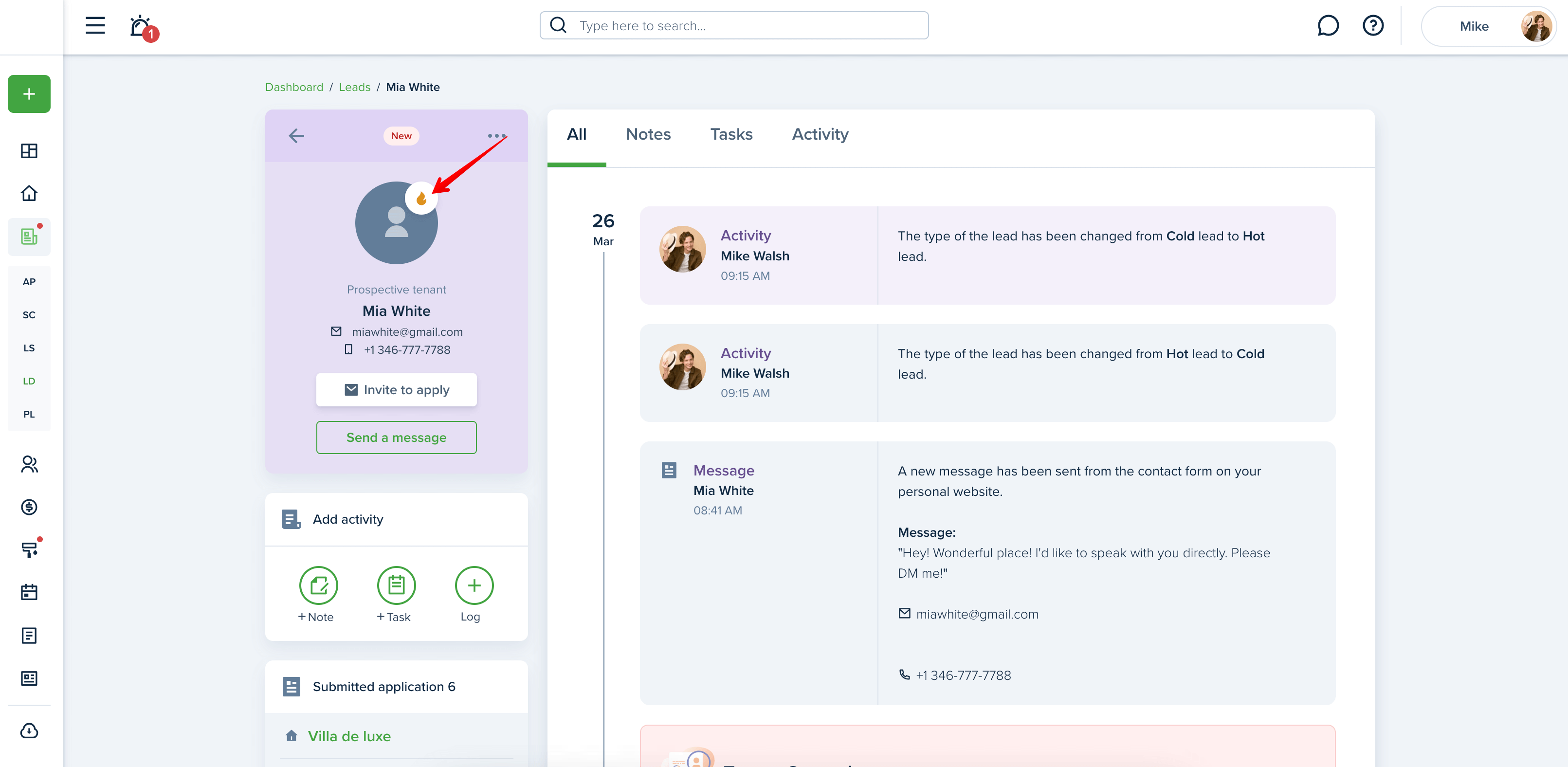Click the back arrow on lead card
Viewport: 1568px width, 767px height.
coord(296,136)
